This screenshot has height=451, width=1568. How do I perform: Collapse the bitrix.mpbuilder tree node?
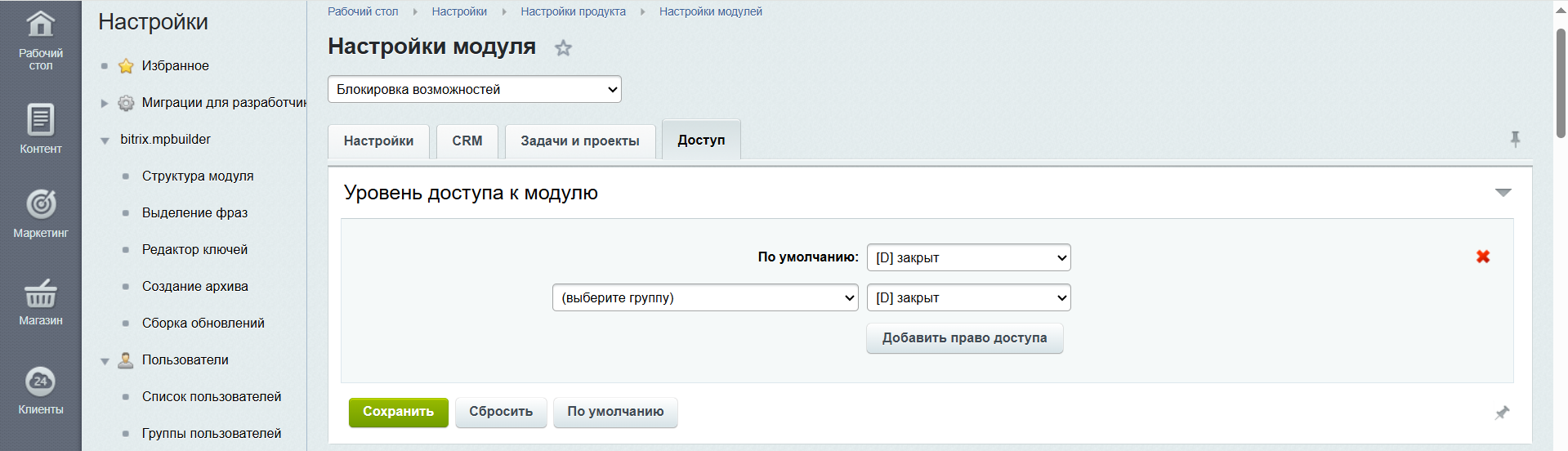pyautogui.click(x=105, y=141)
